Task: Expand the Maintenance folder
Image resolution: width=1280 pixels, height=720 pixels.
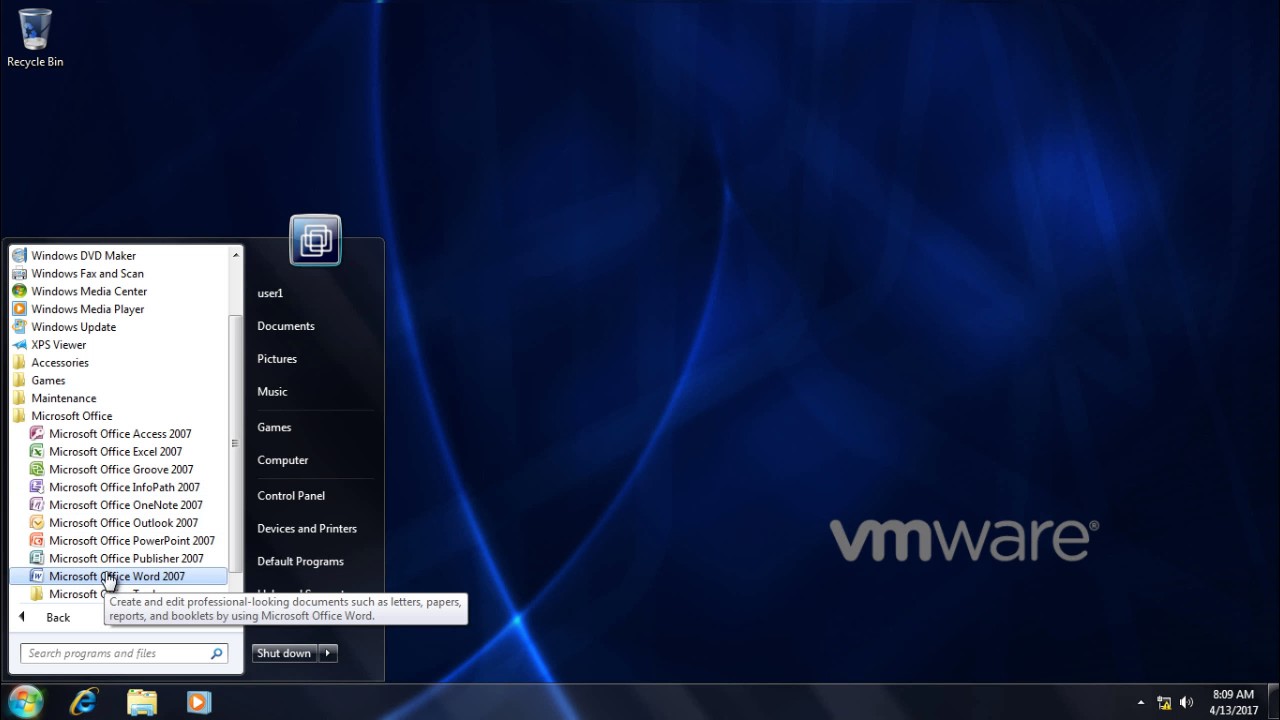Action: click(118, 398)
